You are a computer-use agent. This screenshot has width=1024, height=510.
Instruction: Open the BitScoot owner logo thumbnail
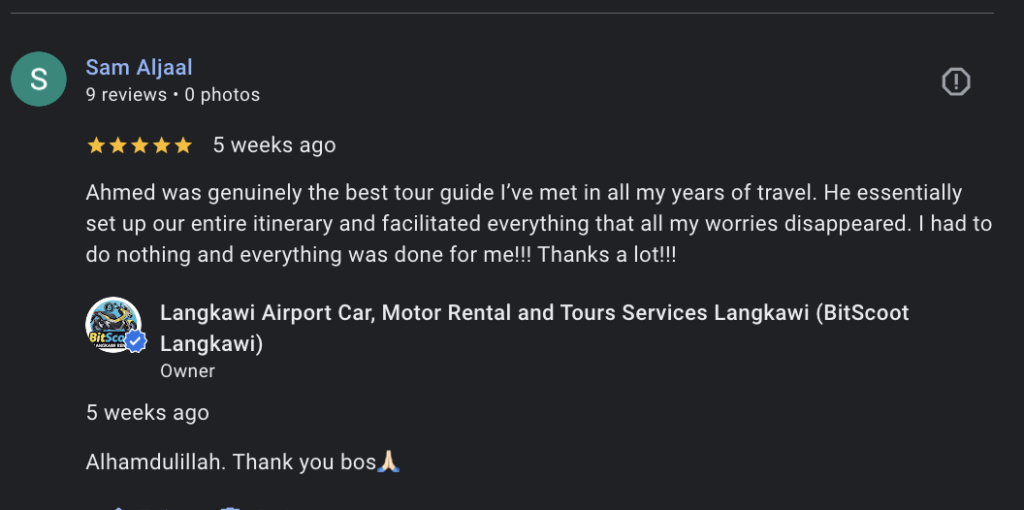point(112,324)
